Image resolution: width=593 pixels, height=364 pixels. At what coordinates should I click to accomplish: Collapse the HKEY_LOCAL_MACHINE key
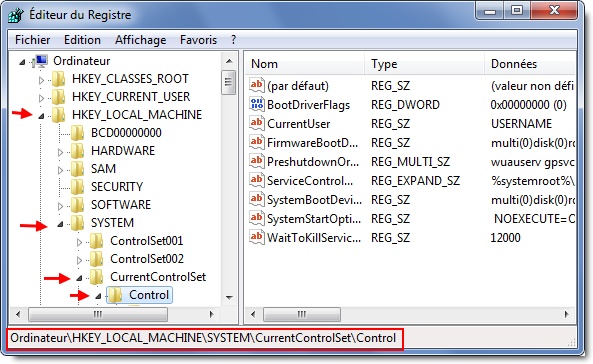pos(41,116)
